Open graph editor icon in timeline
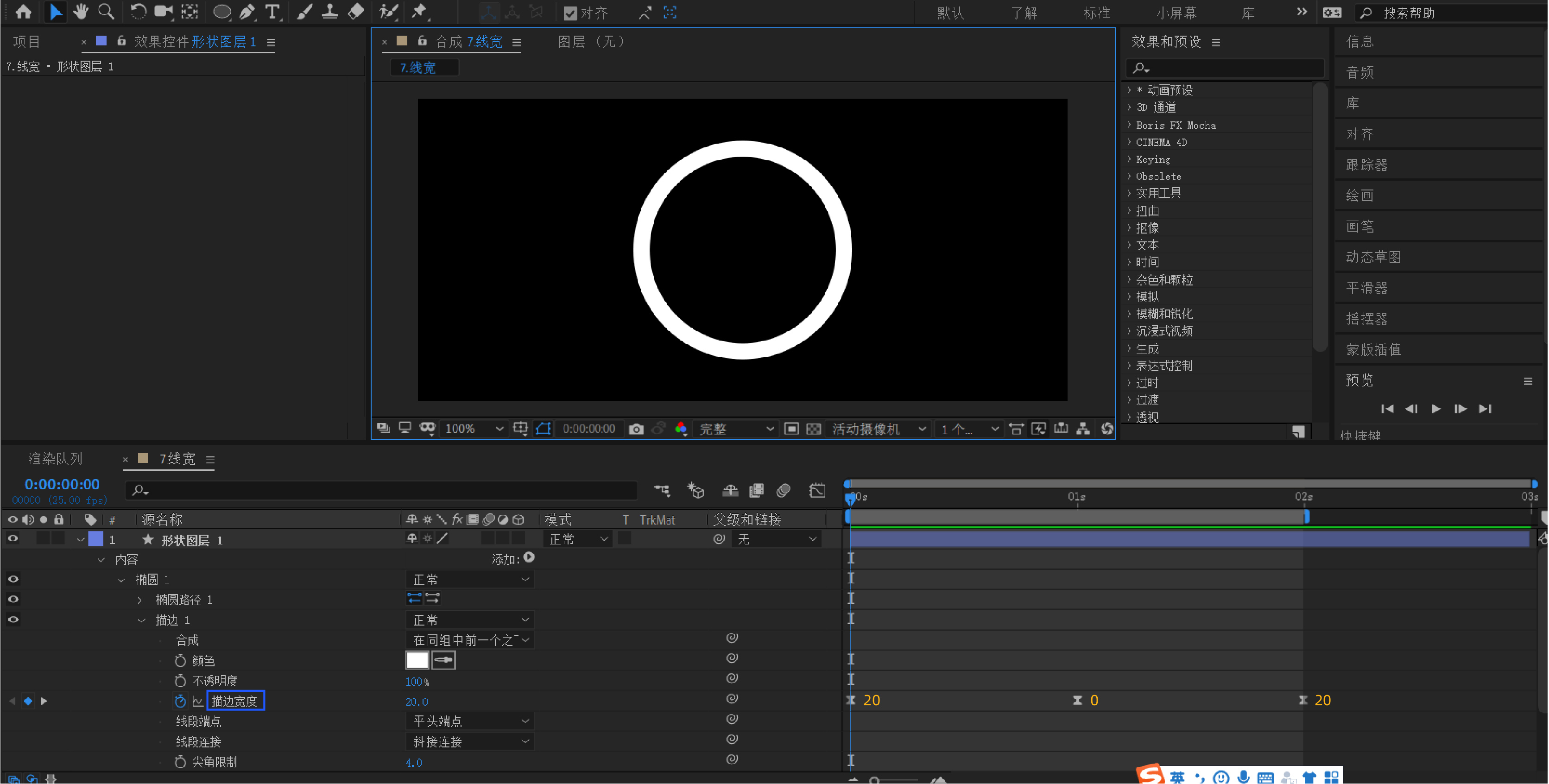1549x784 pixels. (x=817, y=491)
